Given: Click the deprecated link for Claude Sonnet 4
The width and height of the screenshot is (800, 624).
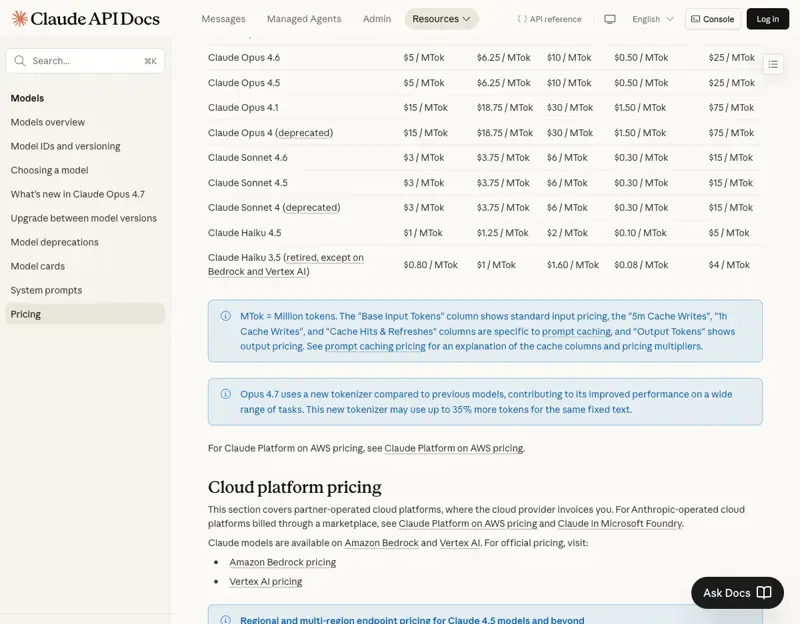Looking at the screenshot, I should [311, 208].
